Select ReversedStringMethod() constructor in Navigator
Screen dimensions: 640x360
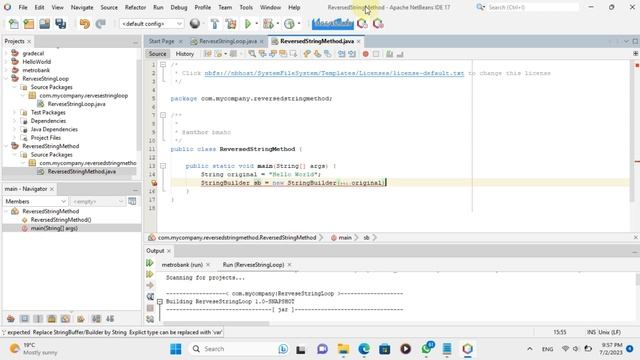[61, 220]
